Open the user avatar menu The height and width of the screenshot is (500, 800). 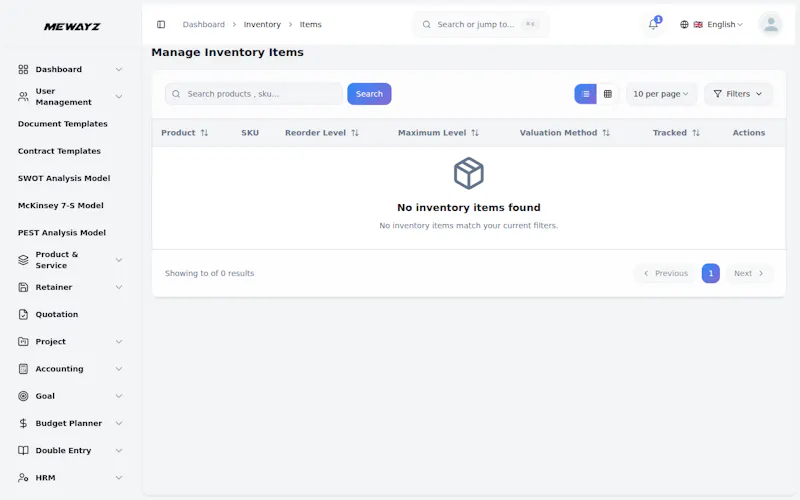[770, 24]
